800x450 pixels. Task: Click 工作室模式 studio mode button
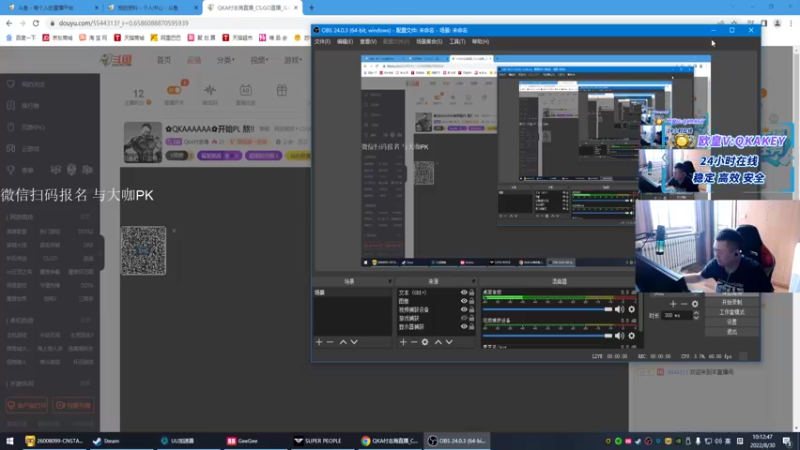(732, 312)
